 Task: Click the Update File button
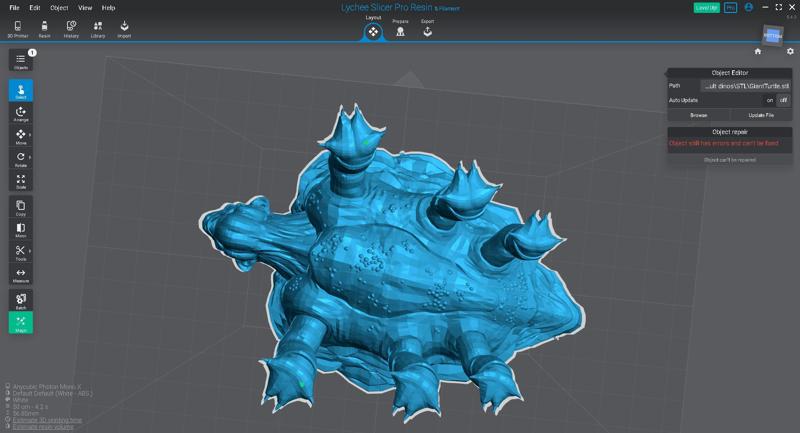(761, 115)
